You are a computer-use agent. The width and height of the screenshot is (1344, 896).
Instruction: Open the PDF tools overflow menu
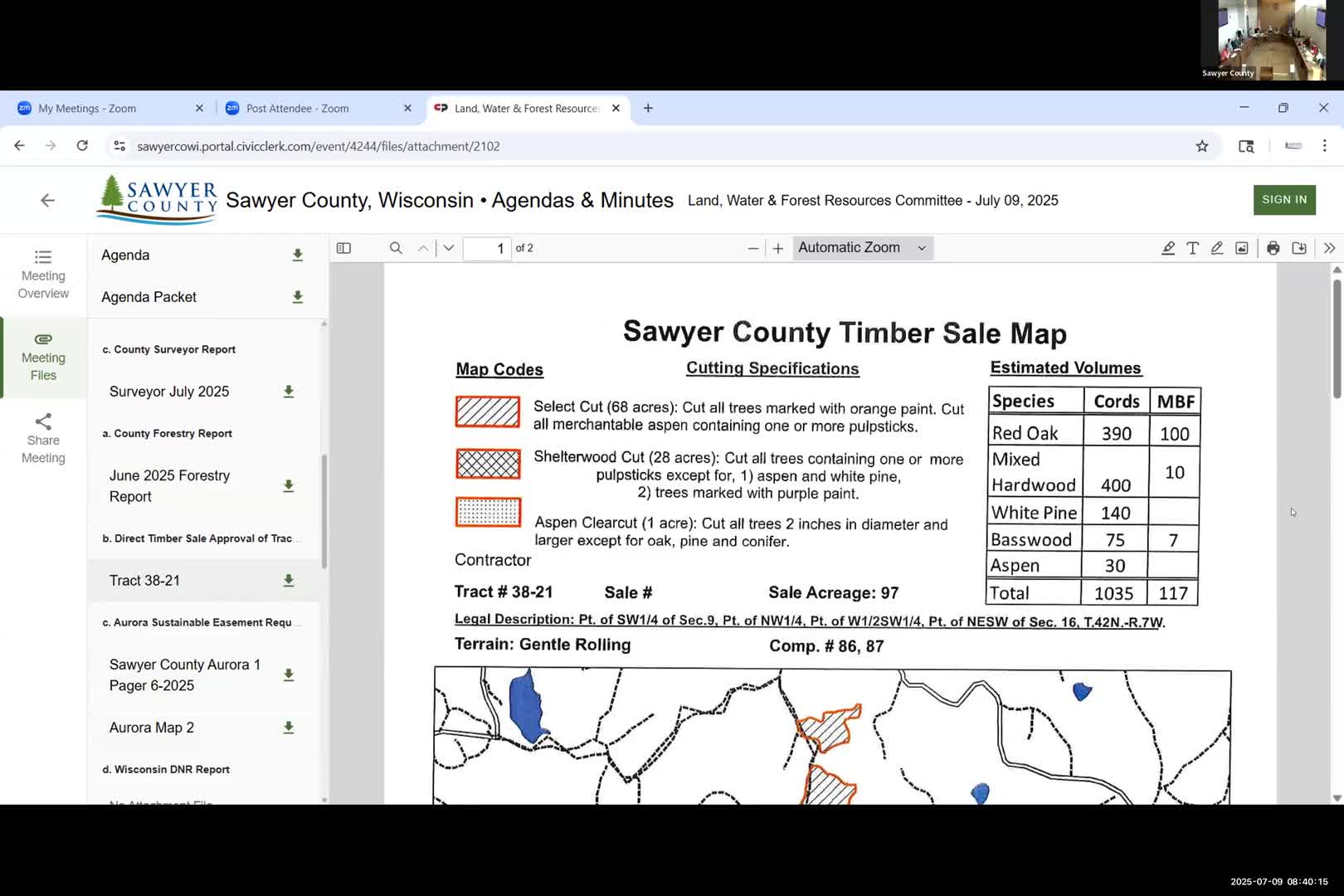pos(1329,248)
